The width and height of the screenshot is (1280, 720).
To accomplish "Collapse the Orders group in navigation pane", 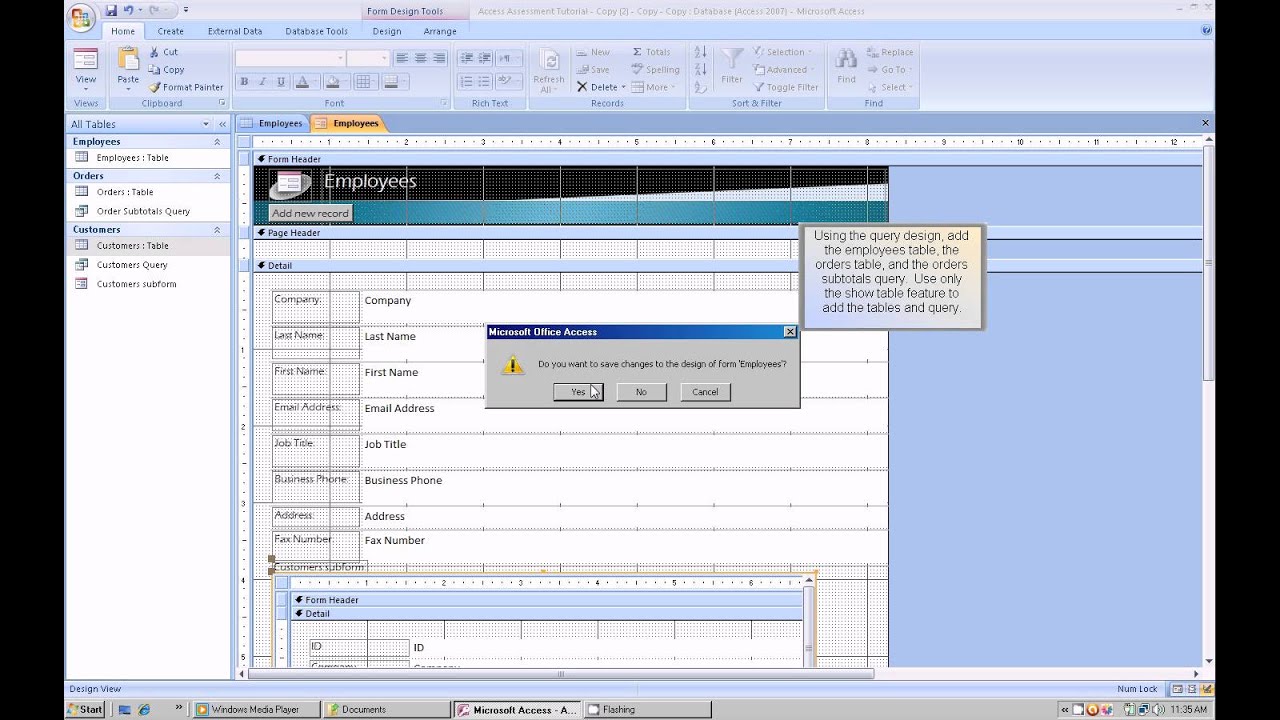I will tap(217, 176).
